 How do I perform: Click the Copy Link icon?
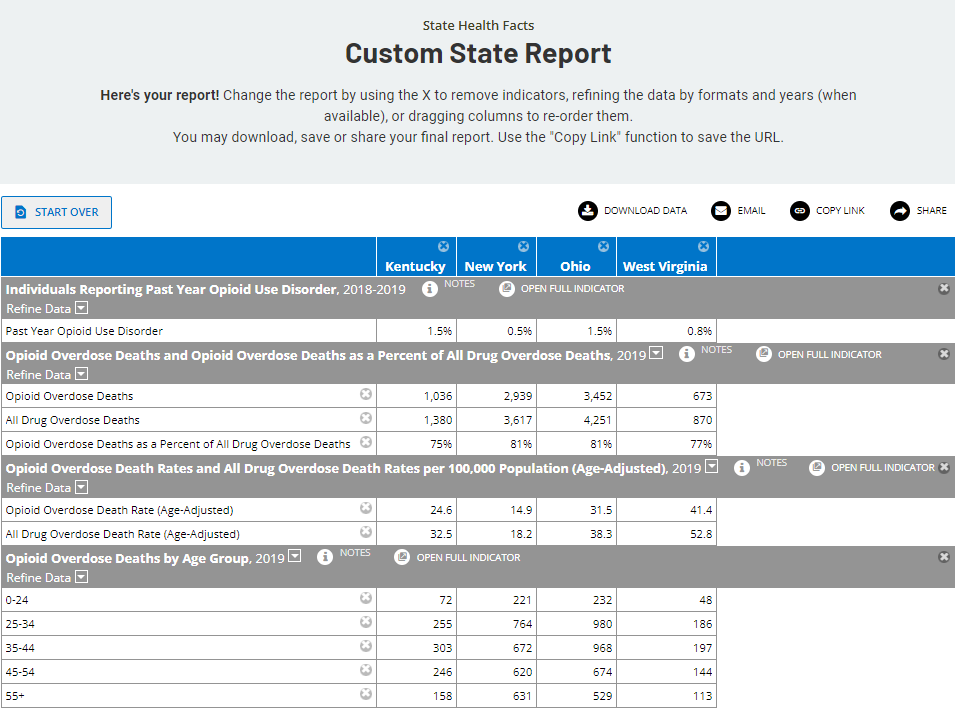[x=799, y=211]
